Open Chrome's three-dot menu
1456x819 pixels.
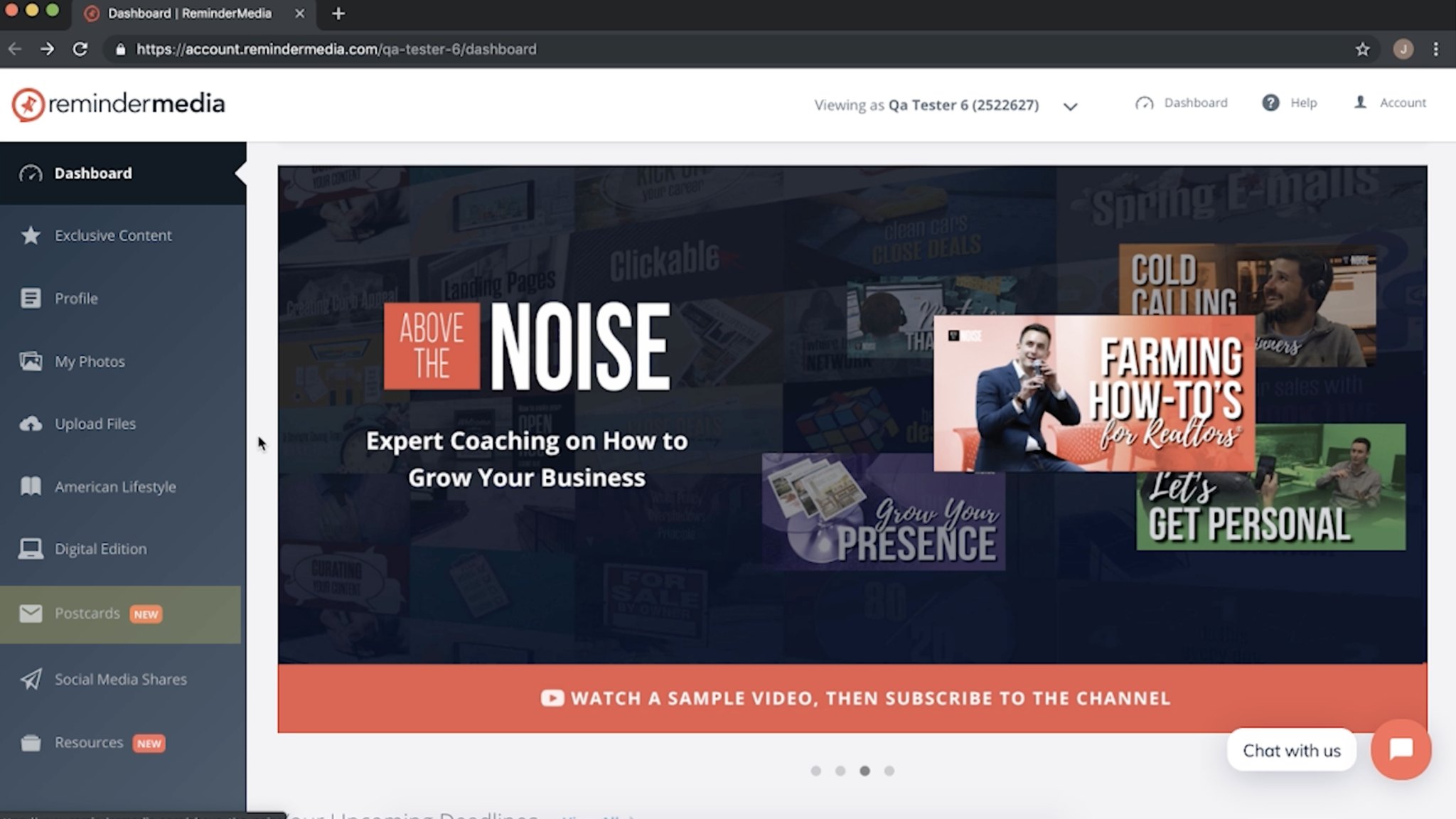tap(1435, 49)
